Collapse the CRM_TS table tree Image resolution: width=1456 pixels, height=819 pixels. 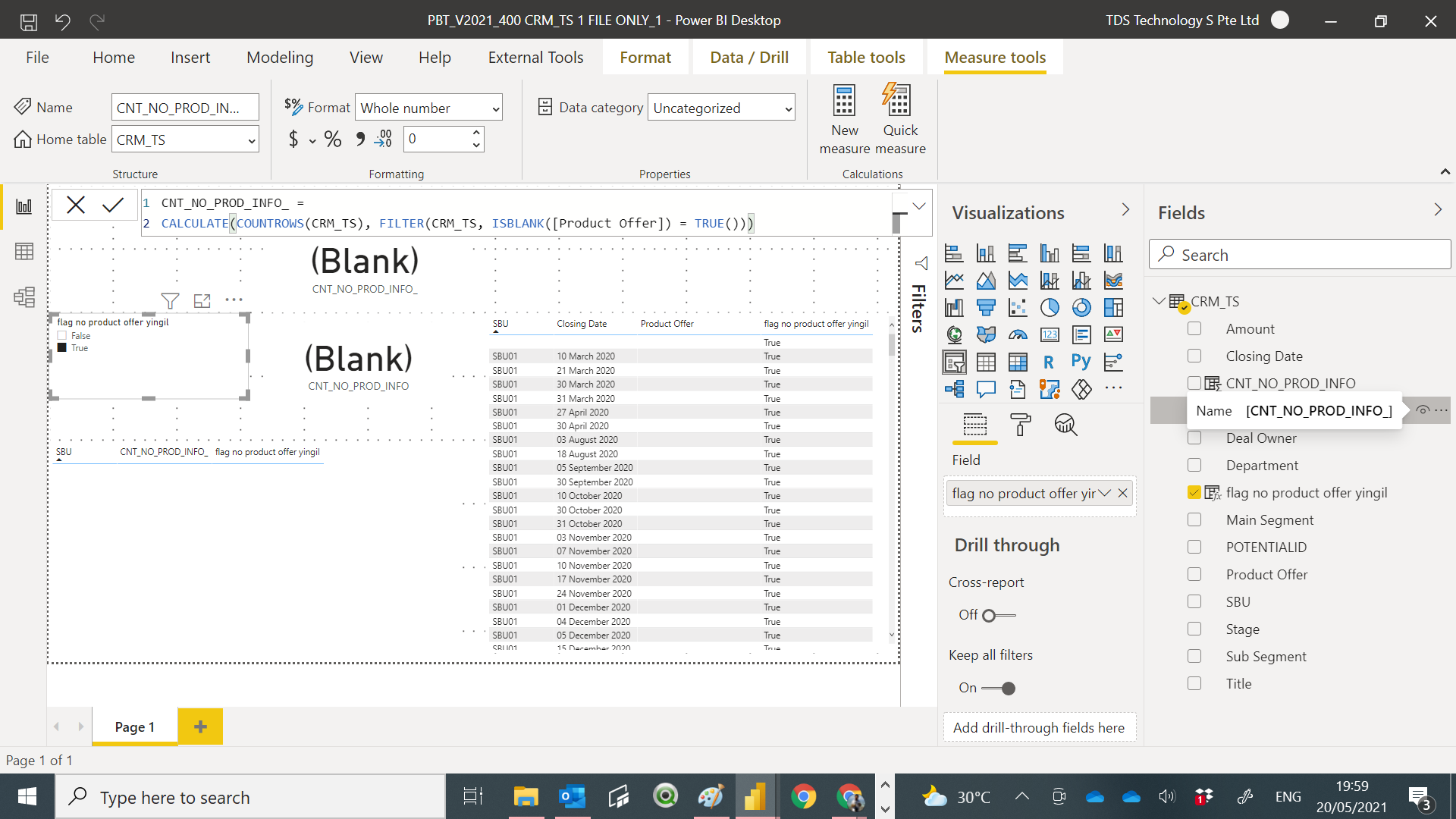[x=1159, y=301]
